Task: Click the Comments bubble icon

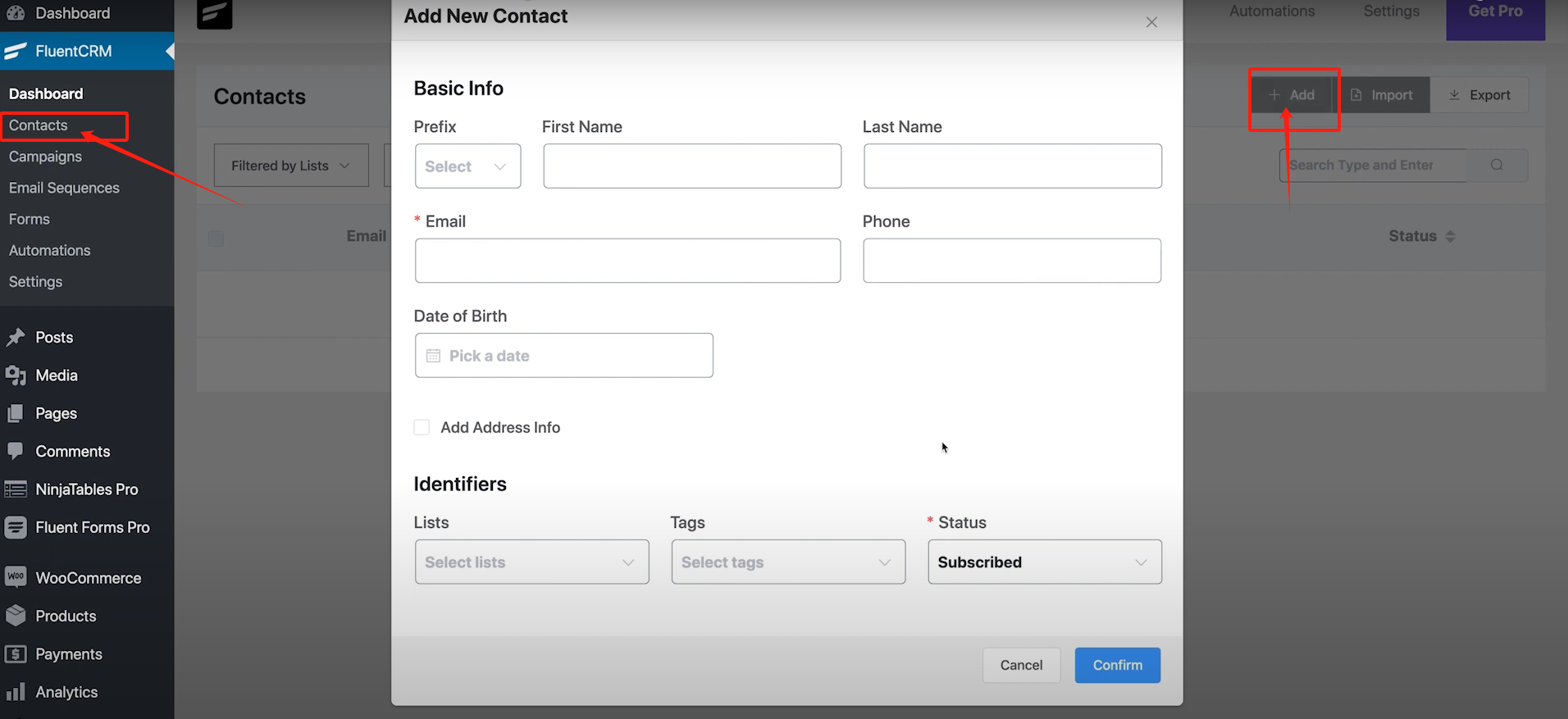Action: tap(16, 451)
